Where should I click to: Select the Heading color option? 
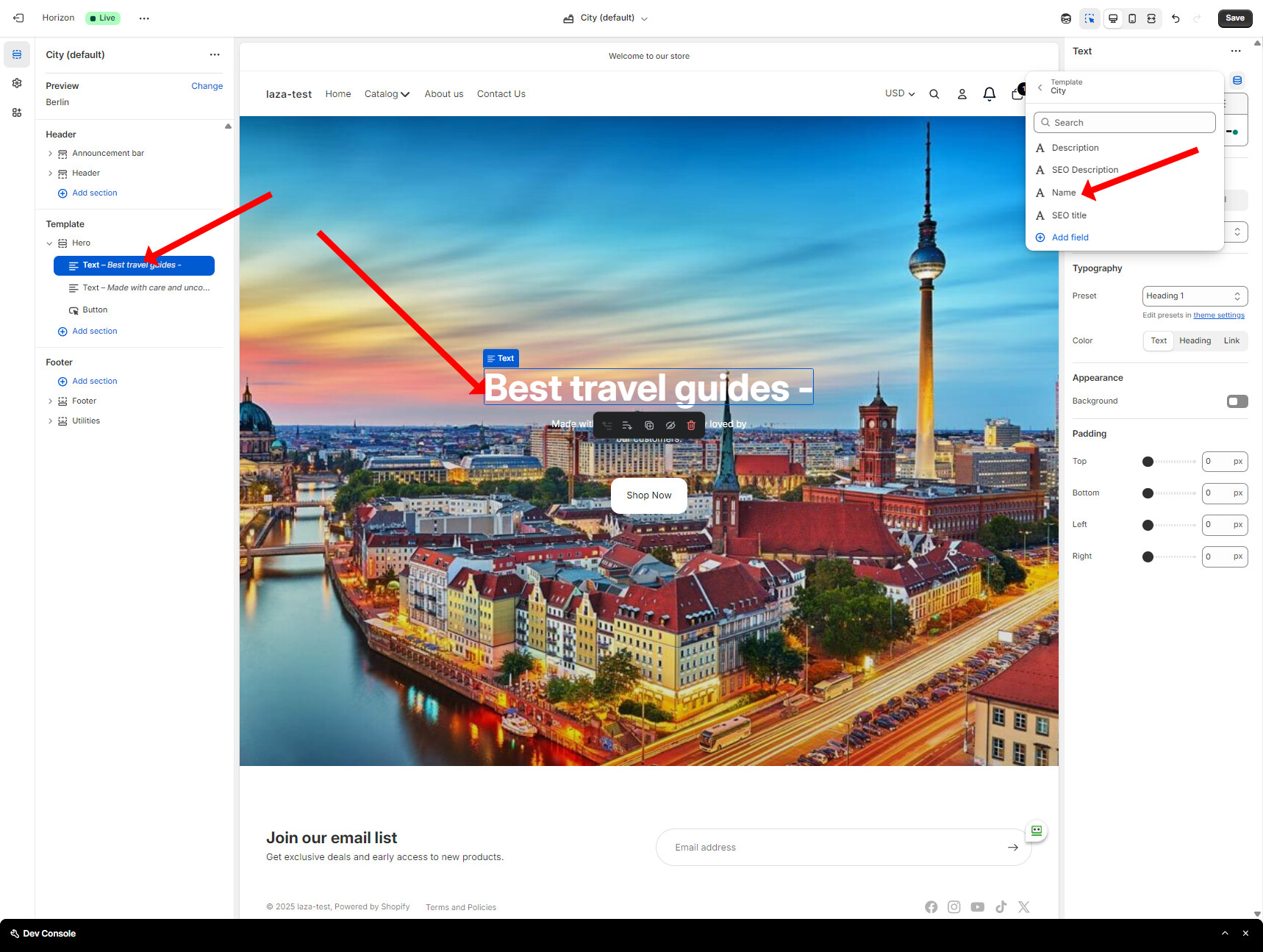[1195, 341]
